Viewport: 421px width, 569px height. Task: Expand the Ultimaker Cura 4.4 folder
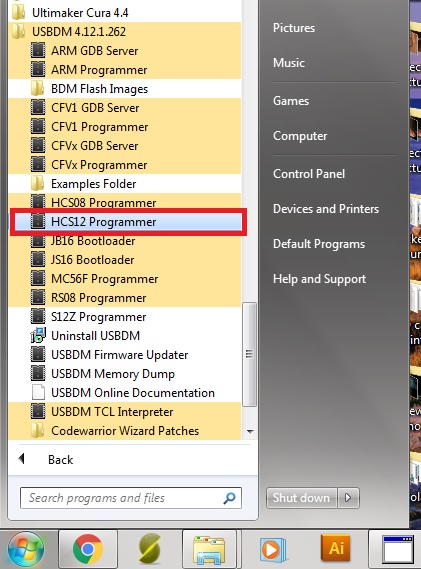point(125,13)
